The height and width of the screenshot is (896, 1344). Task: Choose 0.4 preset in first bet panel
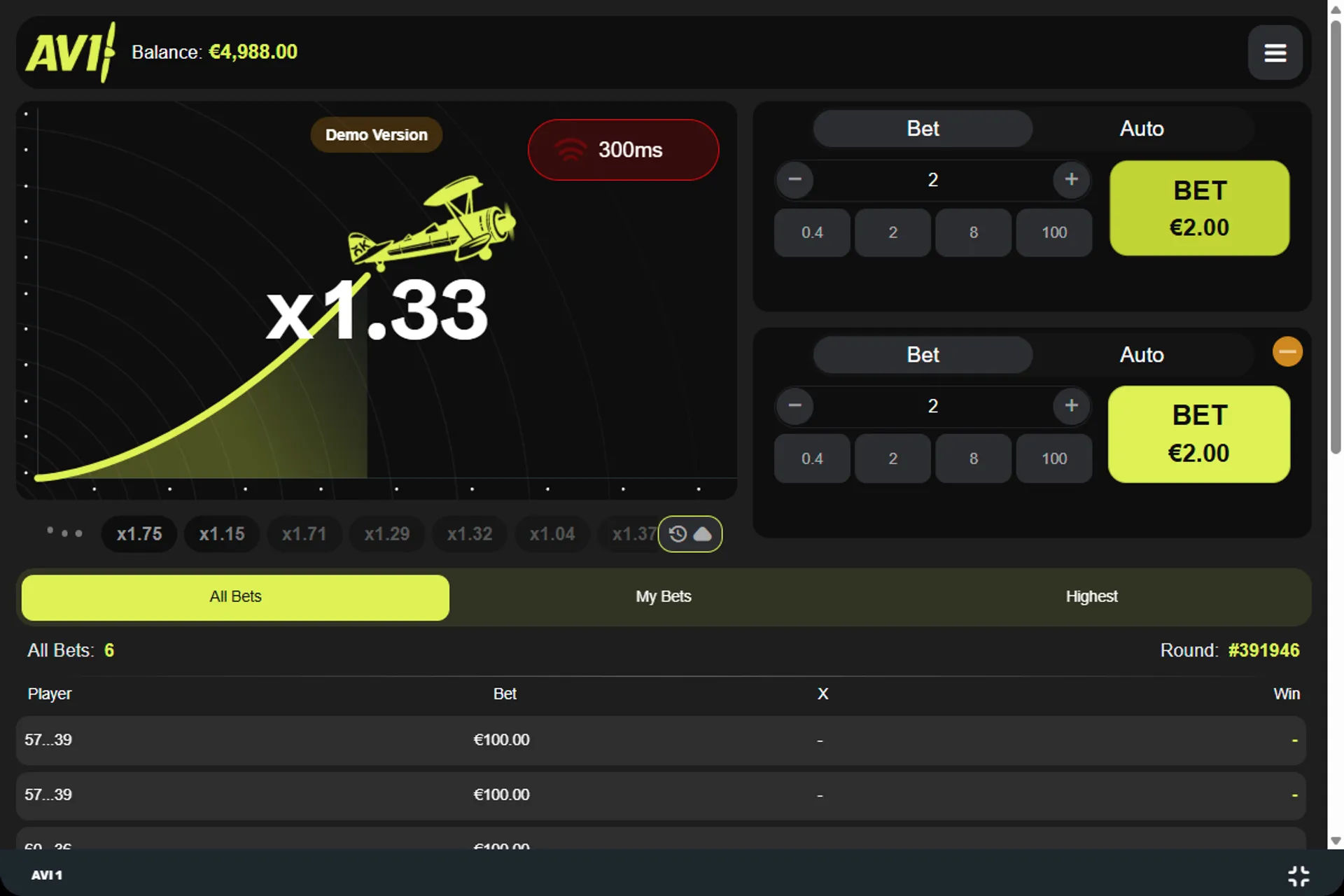pos(812,232)
